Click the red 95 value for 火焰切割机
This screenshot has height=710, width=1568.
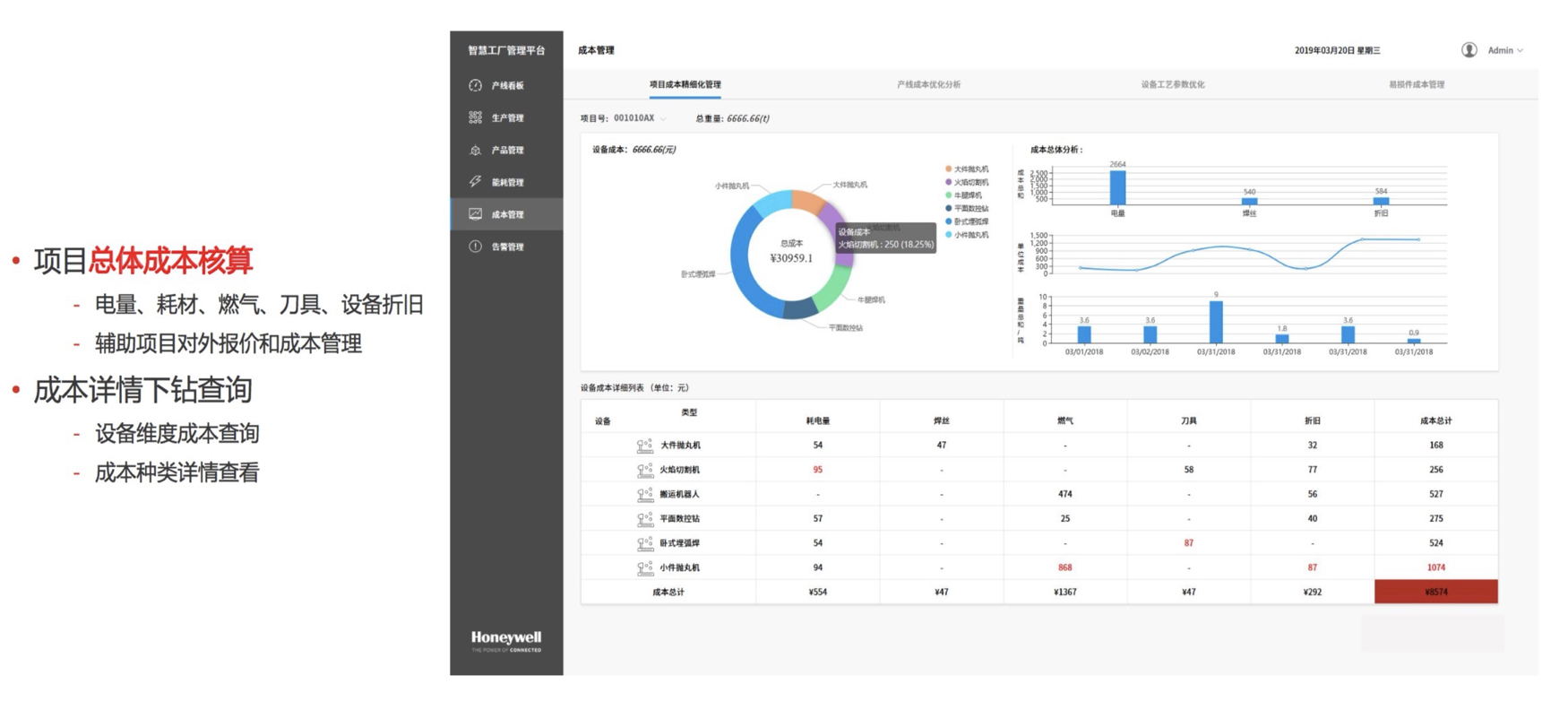[x=818, y=470]
